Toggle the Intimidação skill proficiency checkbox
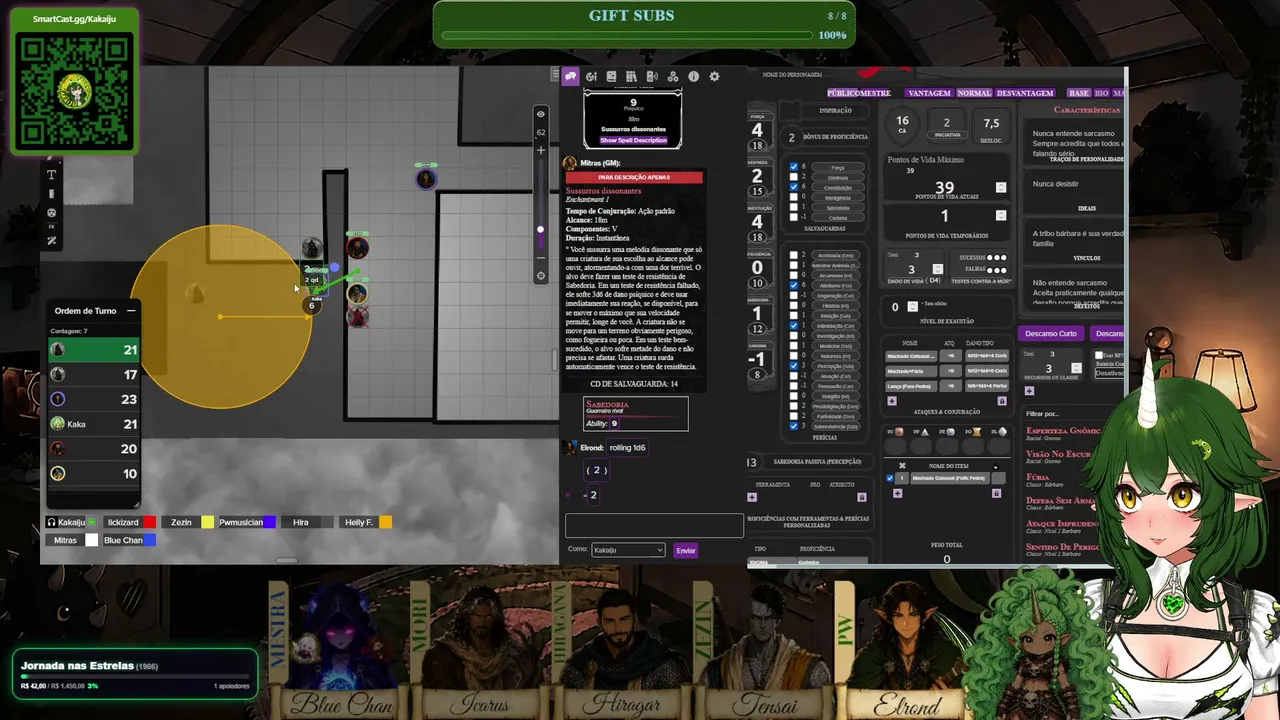 [794, 325]
